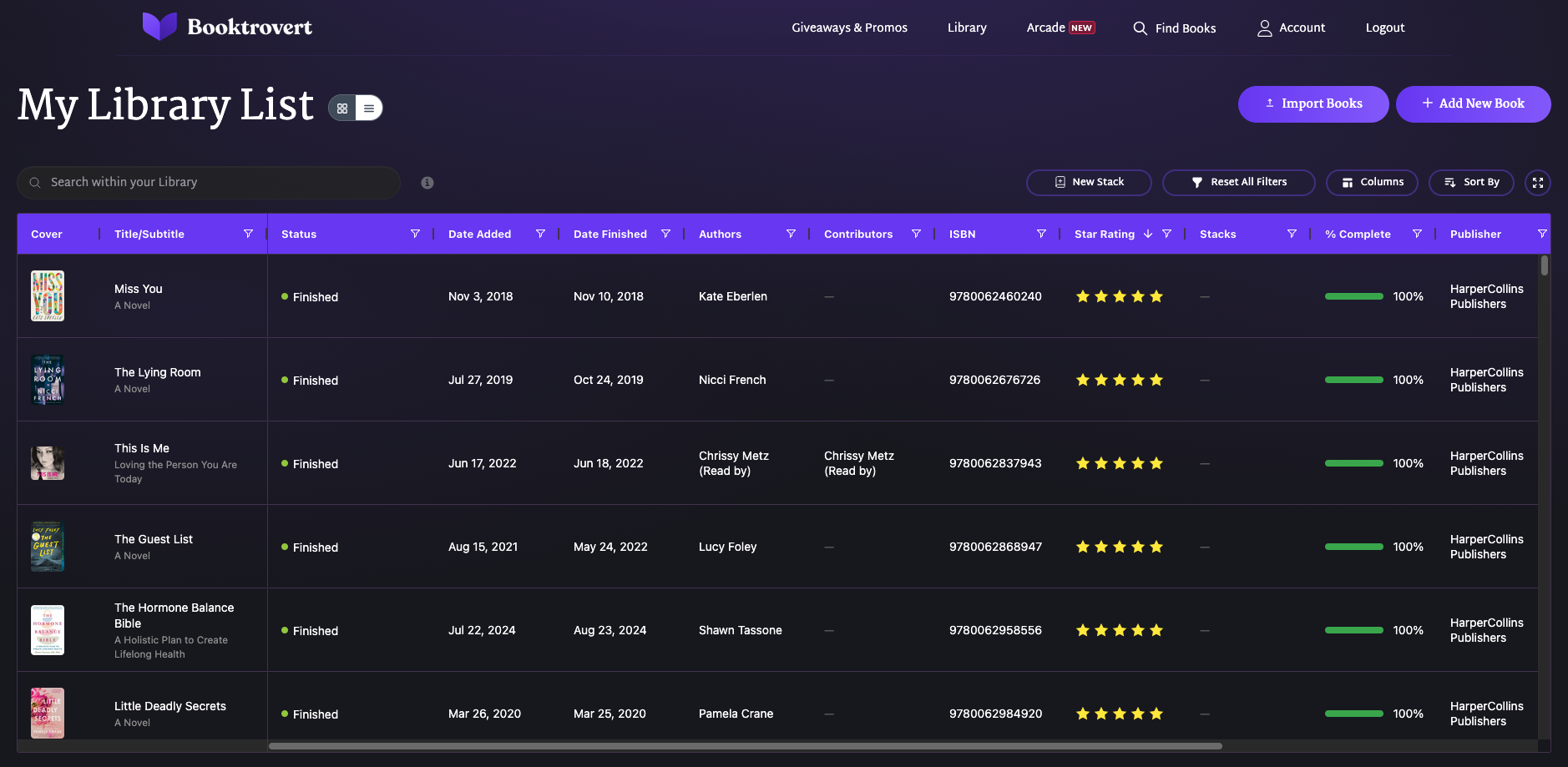Click the Booktrovert logo
Screen dimensions: 1568x767
[x=227, y=27]
